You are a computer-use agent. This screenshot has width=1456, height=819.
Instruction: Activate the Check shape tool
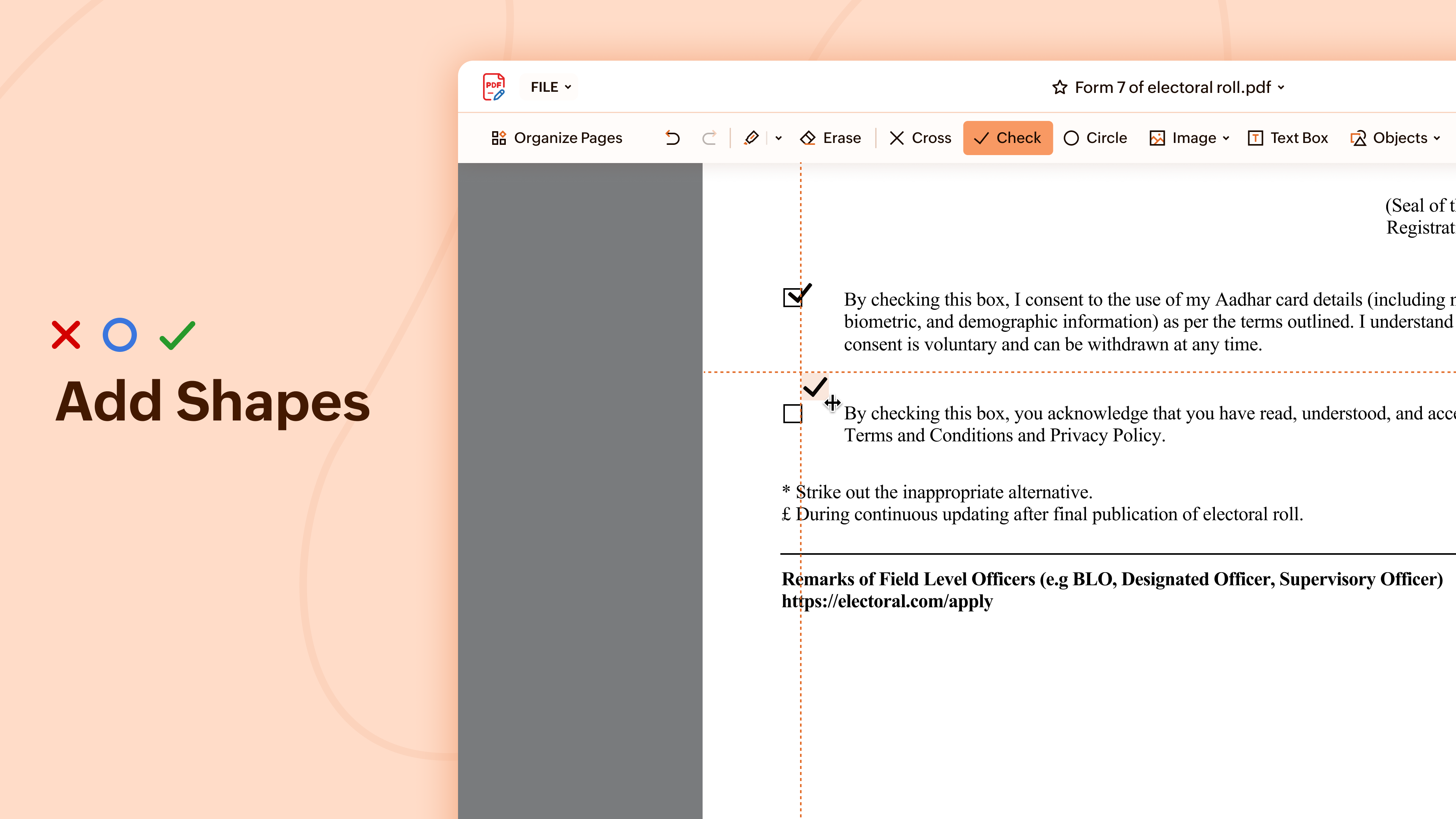pos(1007,137)
